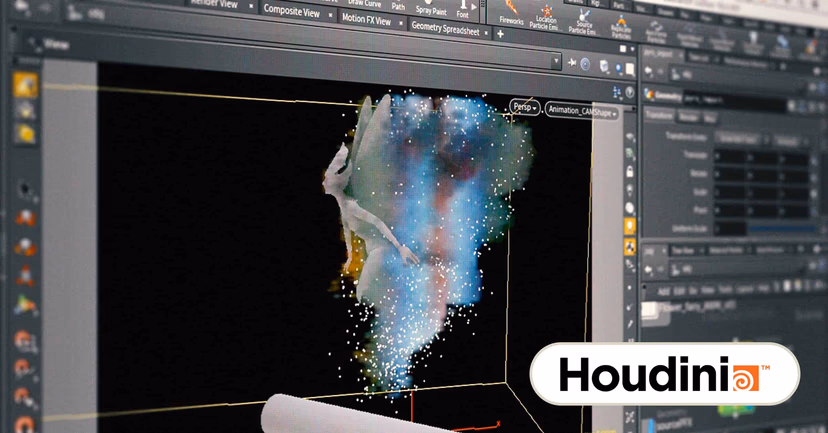
Task: Expand the shelf arrow next to Font
Action: click(474, 7)
